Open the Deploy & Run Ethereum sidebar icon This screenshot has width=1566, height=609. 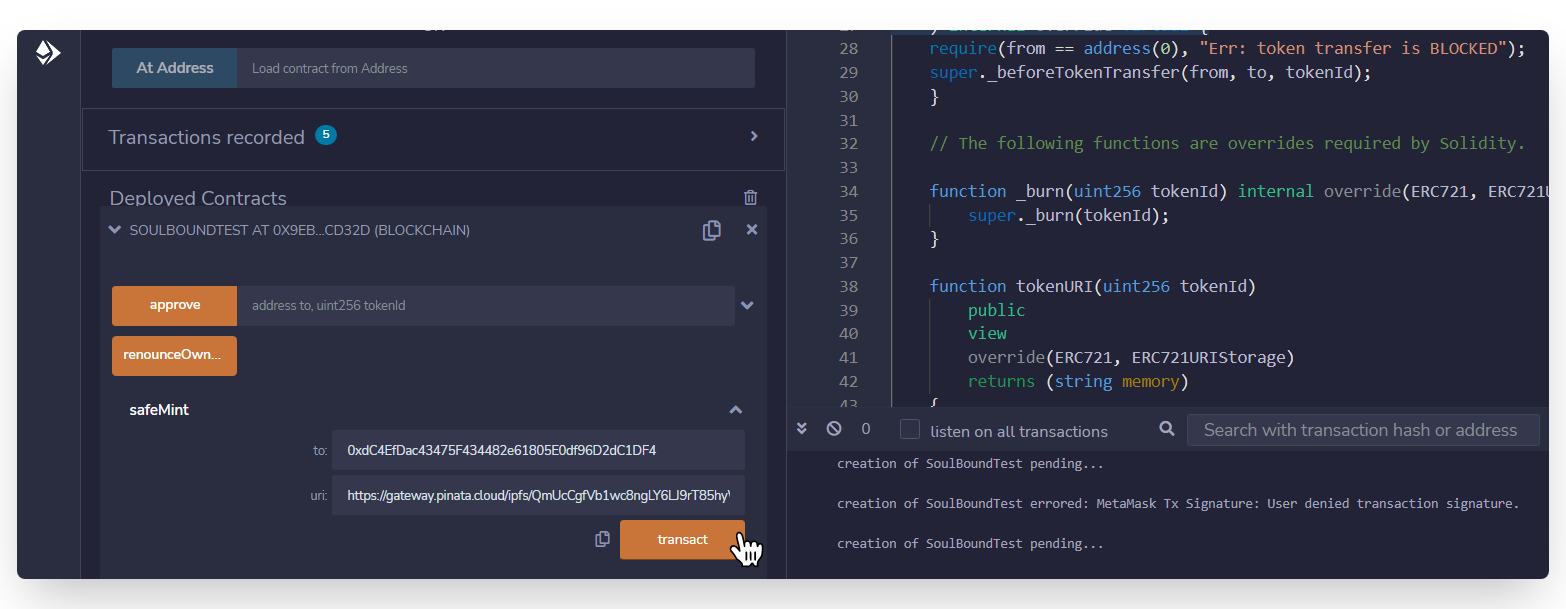48,53
